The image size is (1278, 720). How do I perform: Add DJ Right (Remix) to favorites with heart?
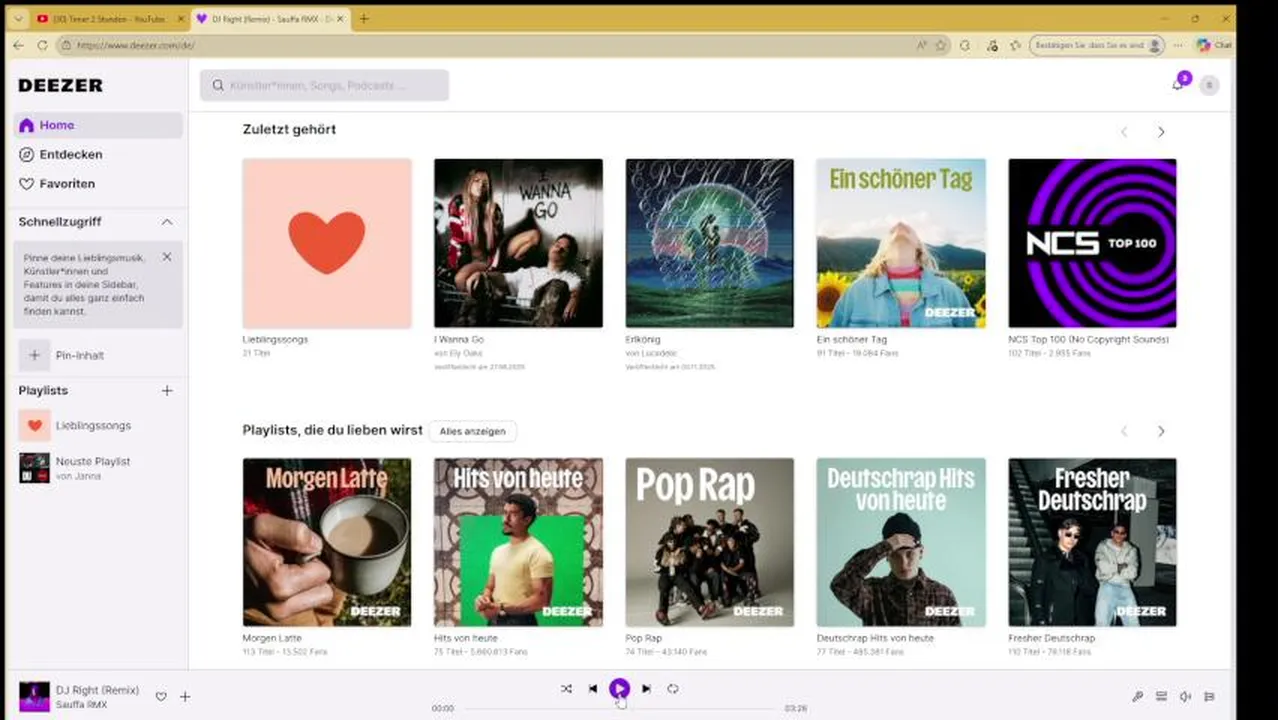point(161,697)
